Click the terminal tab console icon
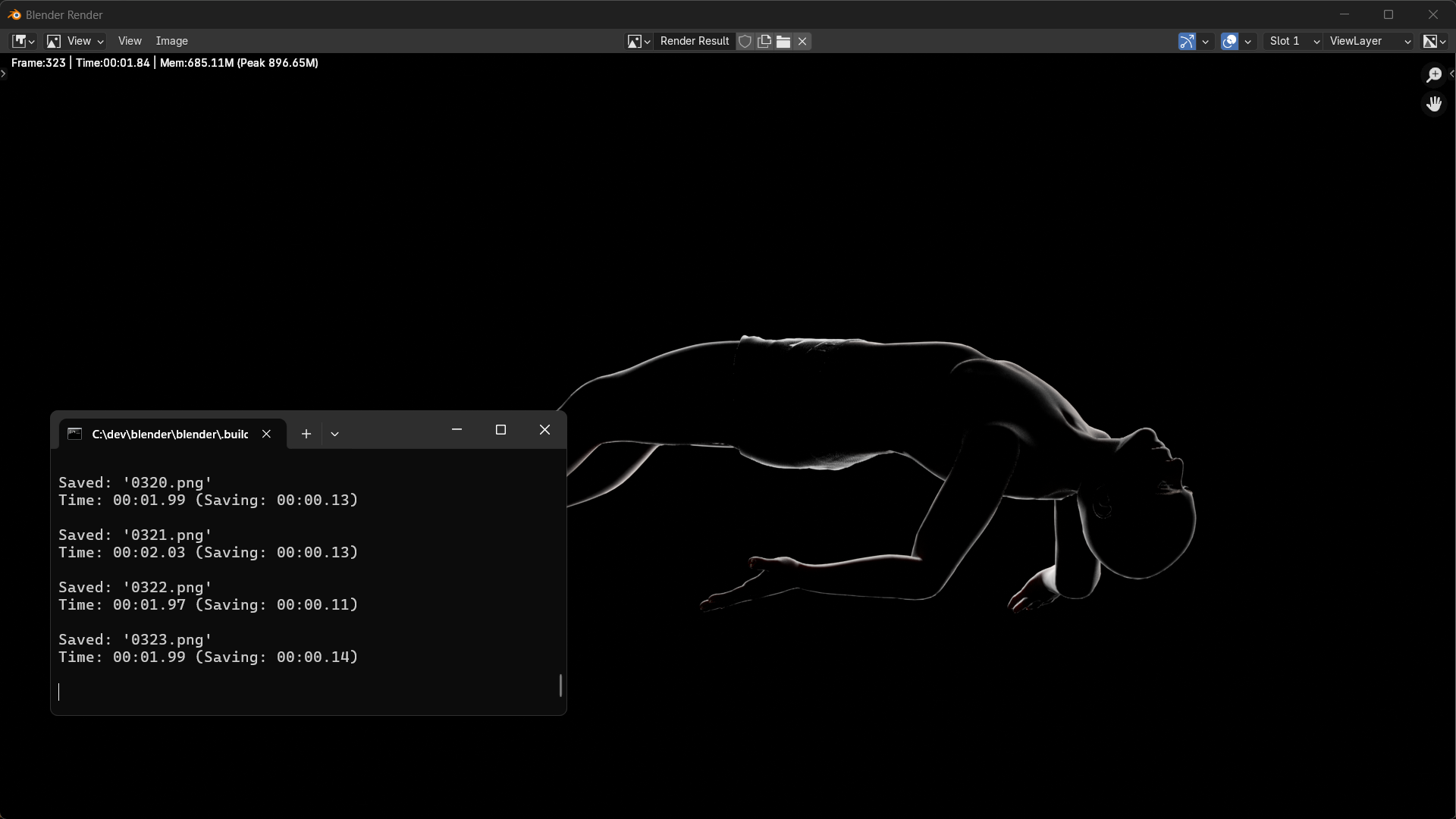The width and height of the screenshot is (1456, 819). pyautogui.click(x=74, y=434)
